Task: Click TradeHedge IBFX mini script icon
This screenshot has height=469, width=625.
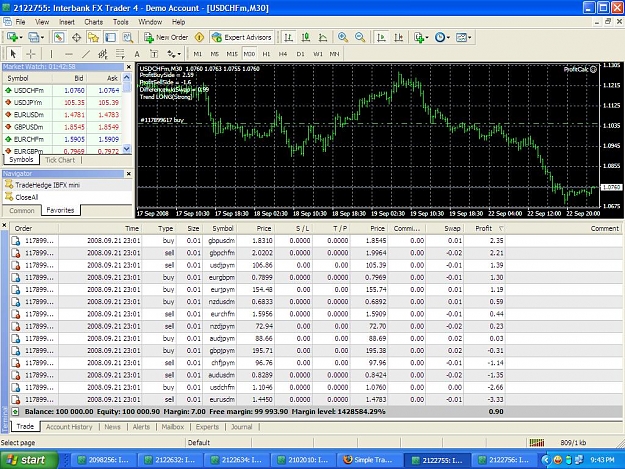Action: [9, 184]
